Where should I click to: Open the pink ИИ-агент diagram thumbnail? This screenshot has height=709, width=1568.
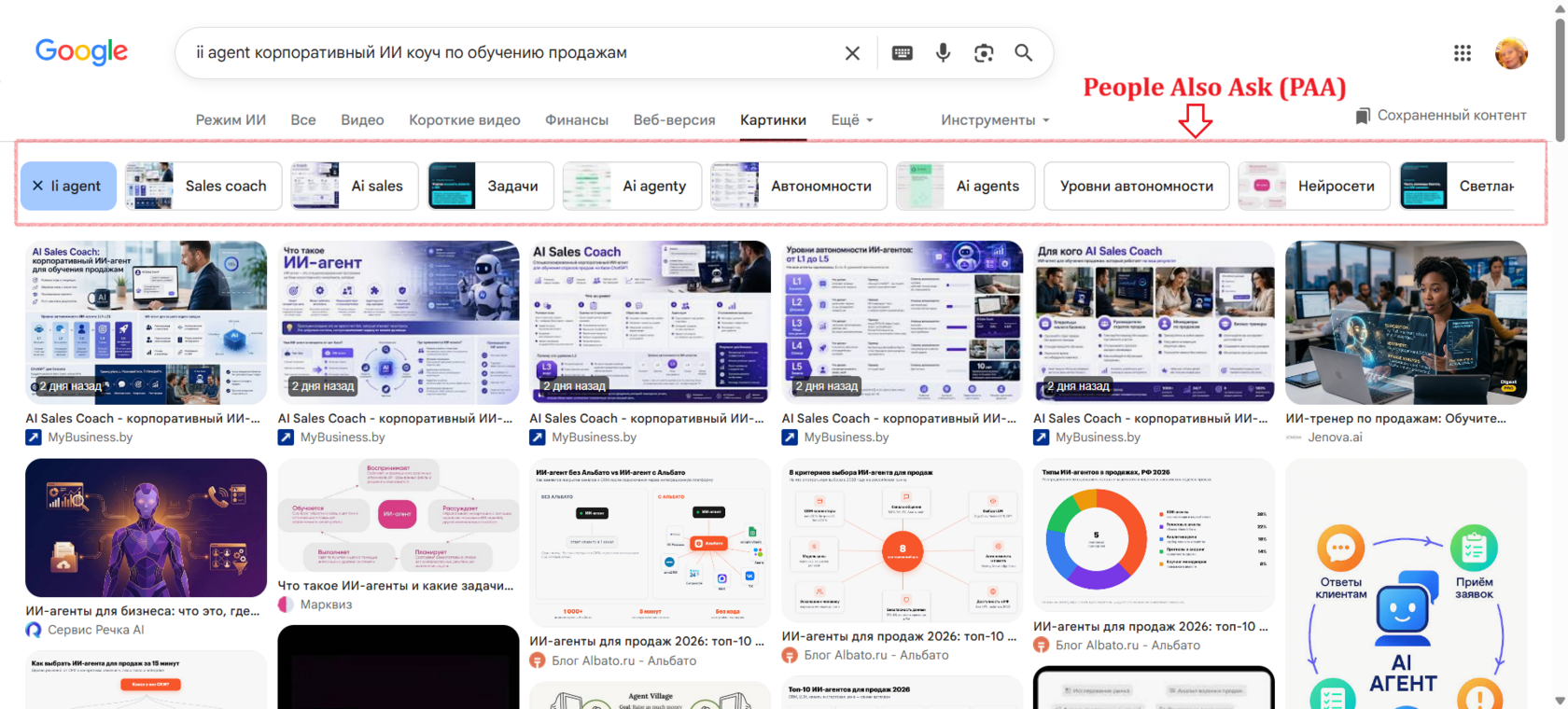[399, 515]
